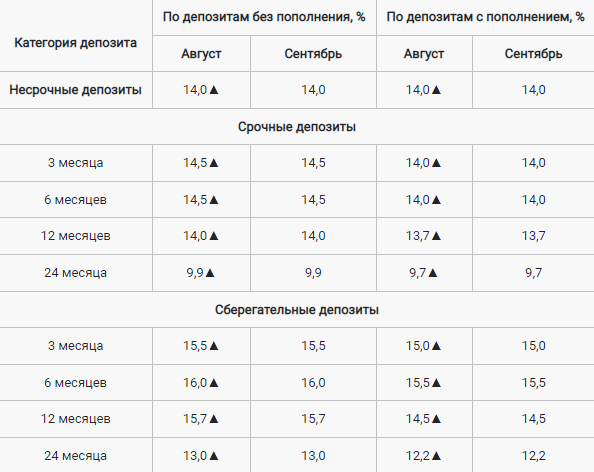This screenshot has height=472, width=594.
Task: Click the up-arrow beside 12,2
Action: pos(436,456)
